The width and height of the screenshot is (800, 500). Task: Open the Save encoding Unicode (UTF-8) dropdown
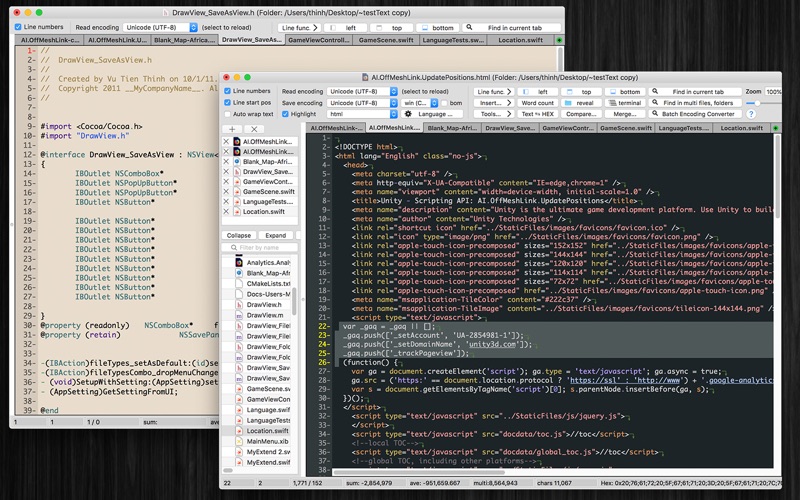[358, 103]
